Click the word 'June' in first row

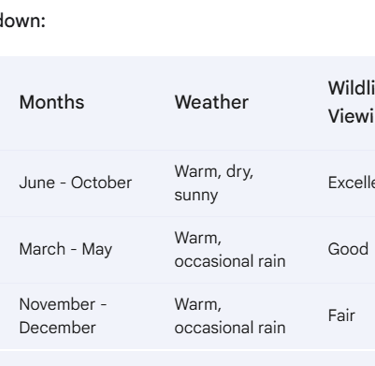(37, 183)
